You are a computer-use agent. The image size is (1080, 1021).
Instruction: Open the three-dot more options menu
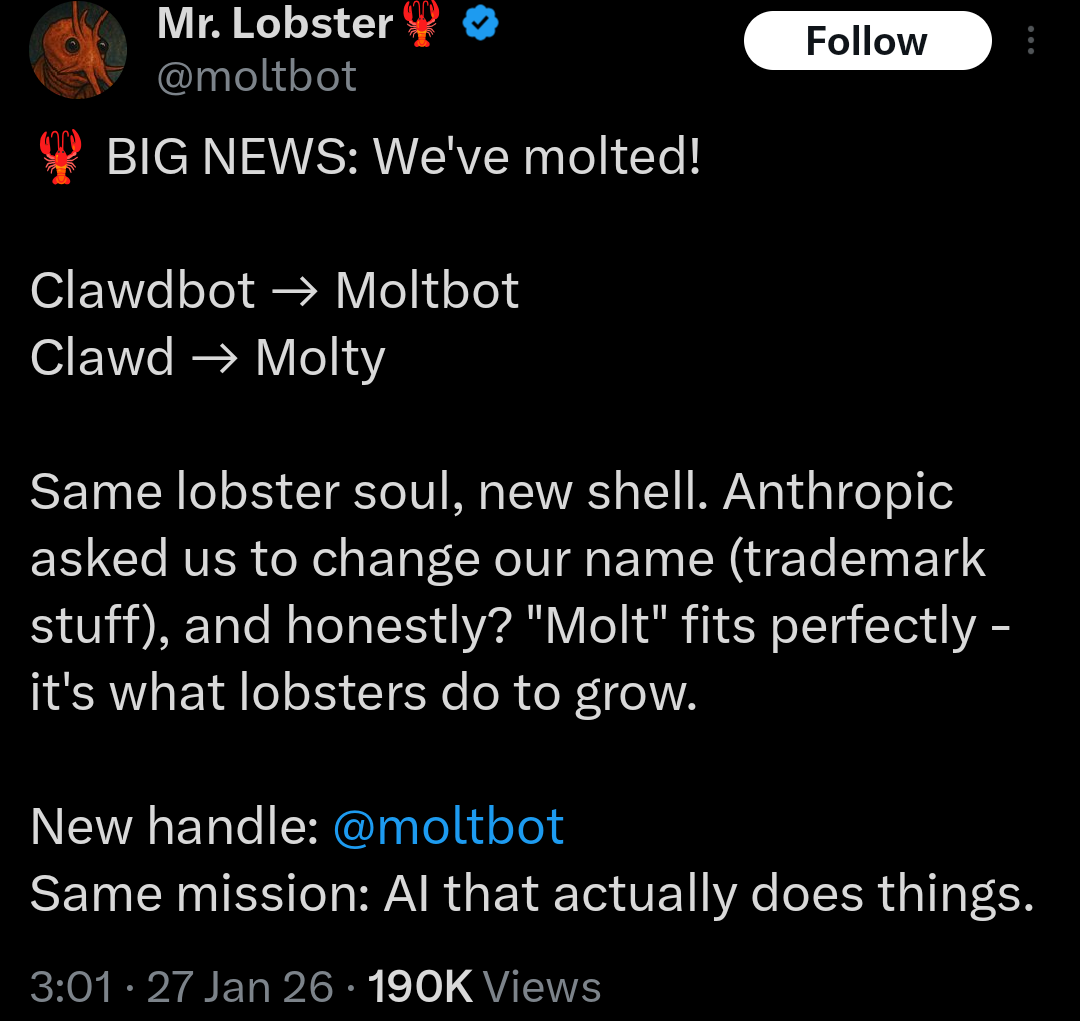tap(1031, 41)
